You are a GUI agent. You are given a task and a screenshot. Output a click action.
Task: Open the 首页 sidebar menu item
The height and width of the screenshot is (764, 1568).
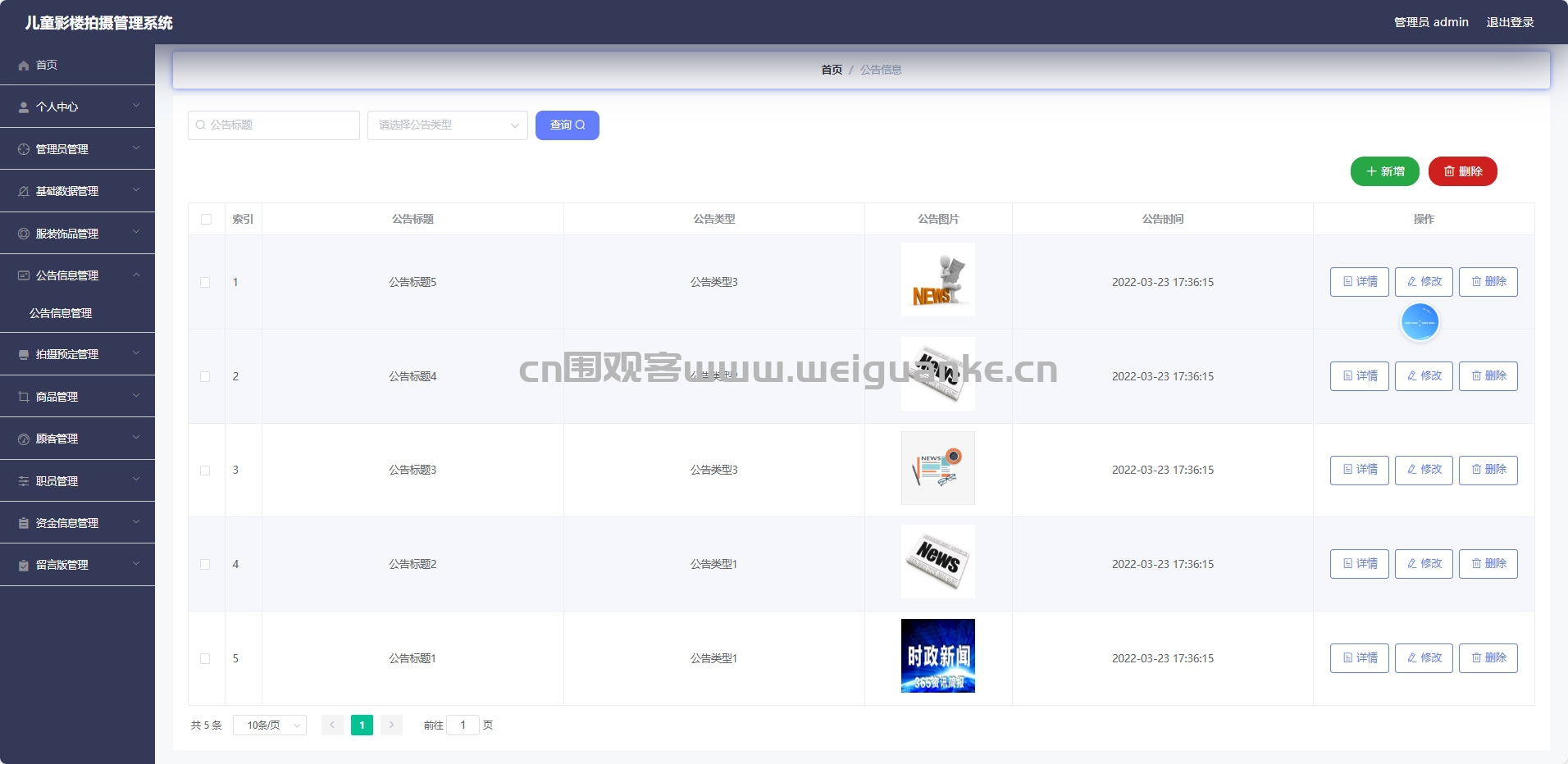[x=77, y=65]
